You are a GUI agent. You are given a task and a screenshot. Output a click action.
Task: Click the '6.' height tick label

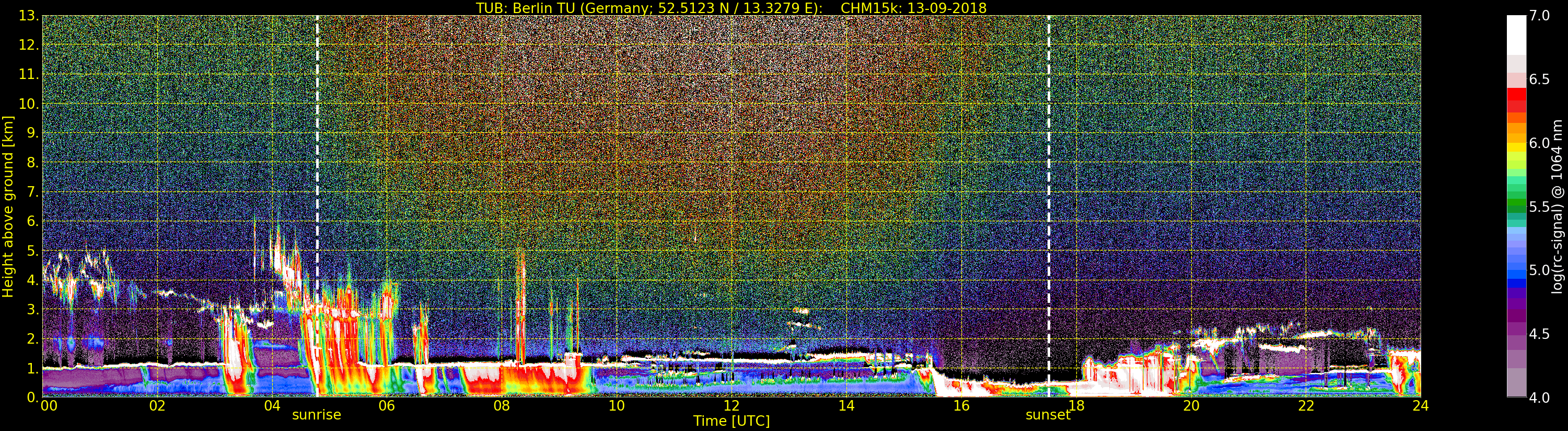[x=33, y=222]
